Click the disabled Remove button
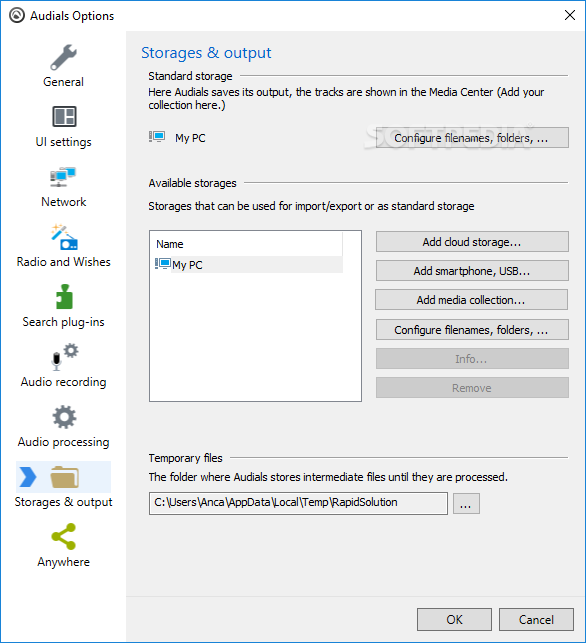The width and height of the screenshot is (586, 643). coord(472,388)
